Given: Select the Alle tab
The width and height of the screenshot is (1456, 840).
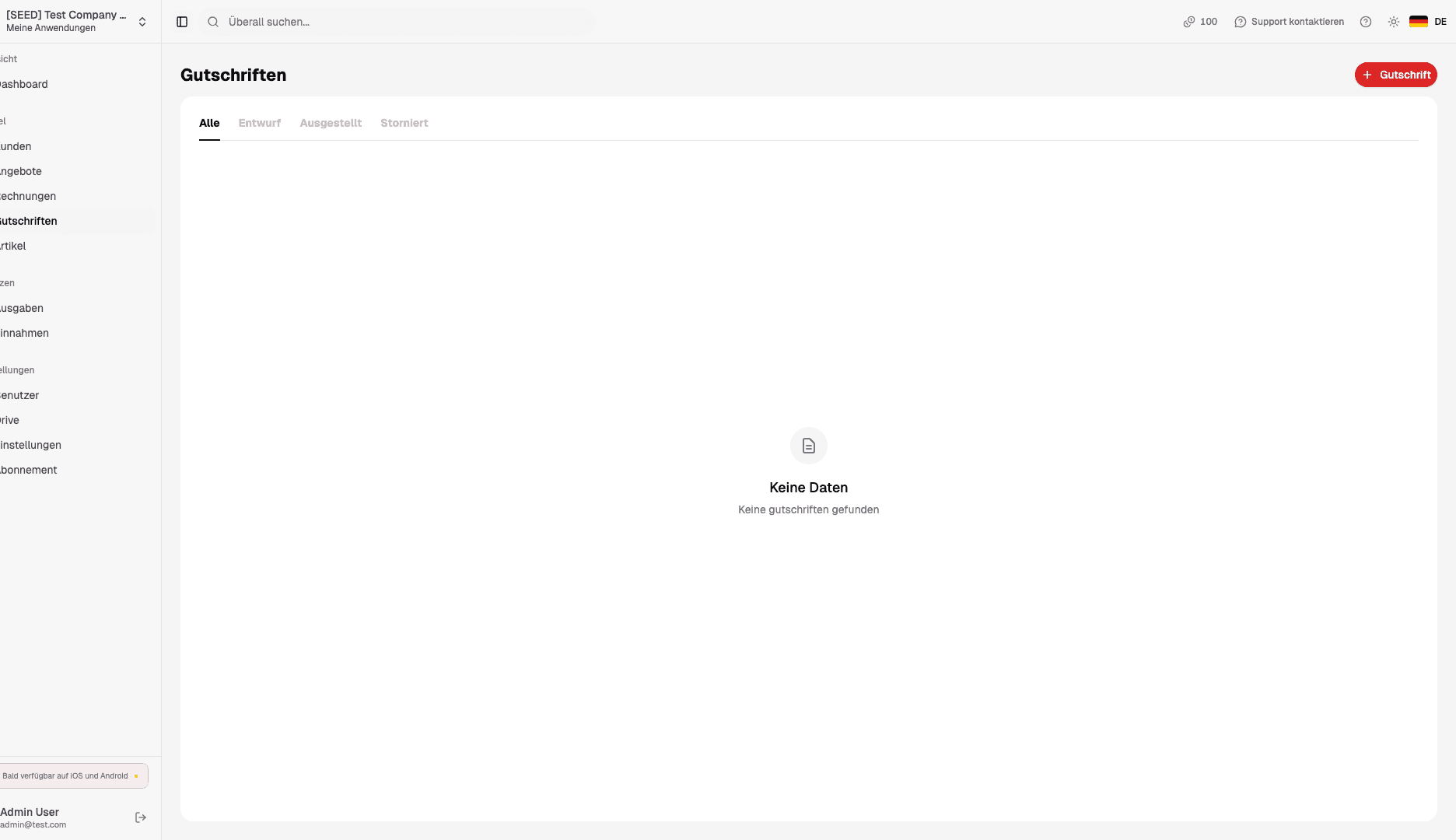Looking at the screenshot, I should [x=209, y=123].
